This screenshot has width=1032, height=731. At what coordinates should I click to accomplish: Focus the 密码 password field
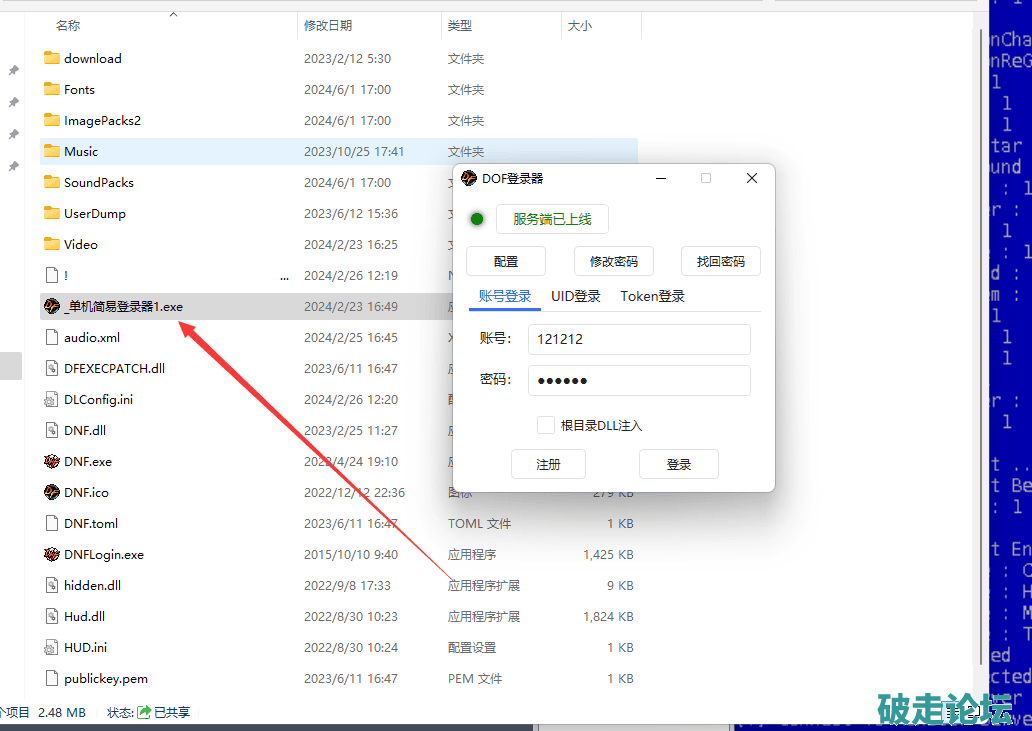tap(638, 381)
